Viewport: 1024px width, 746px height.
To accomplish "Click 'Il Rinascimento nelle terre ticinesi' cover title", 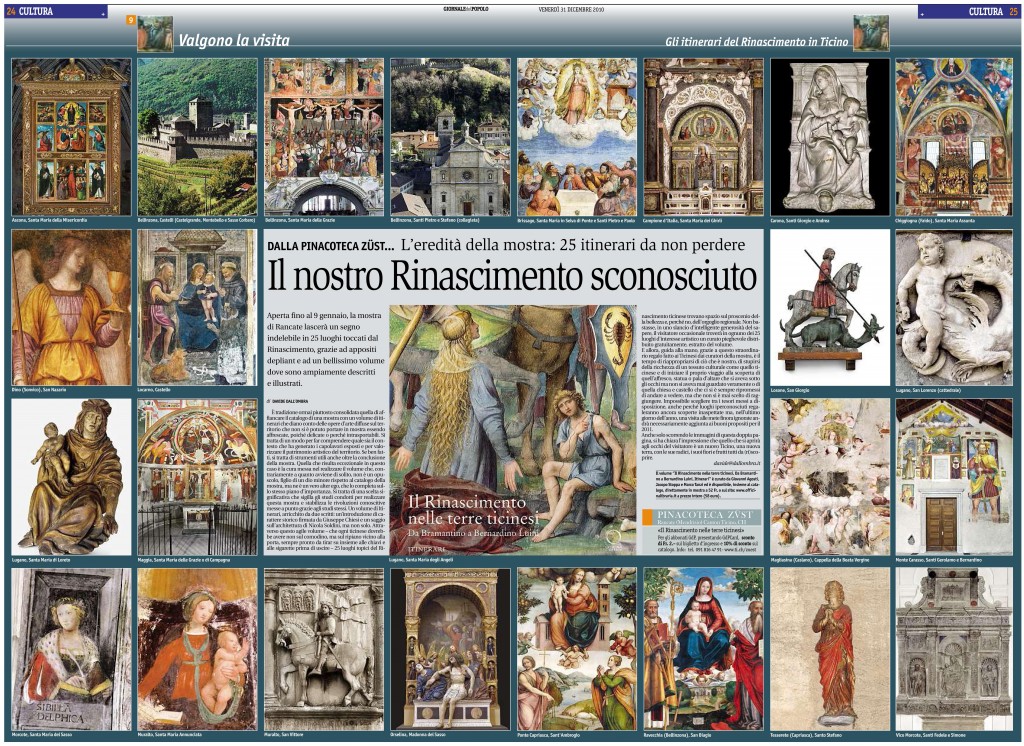I will 473,510.
